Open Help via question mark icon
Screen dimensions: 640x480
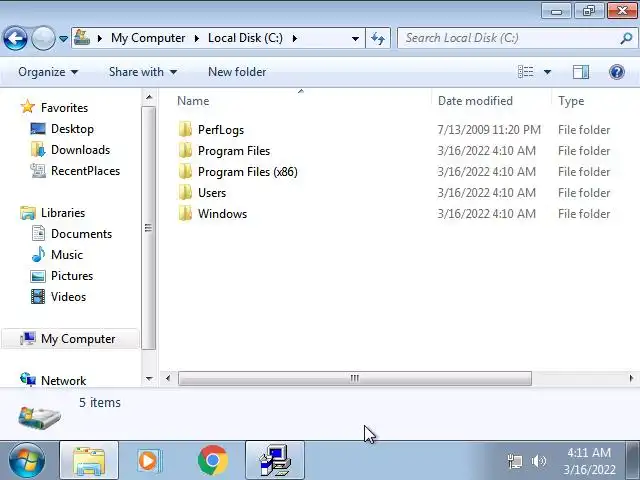(616, 72)
